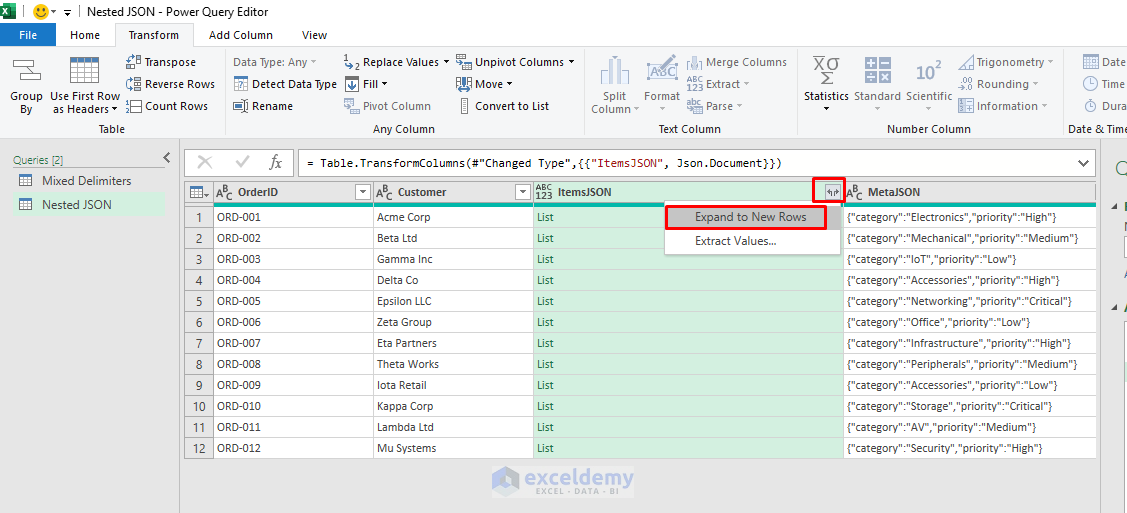Click the table corner menu icon
This screenshot has height=513, width=1127.
pos(198,192)
